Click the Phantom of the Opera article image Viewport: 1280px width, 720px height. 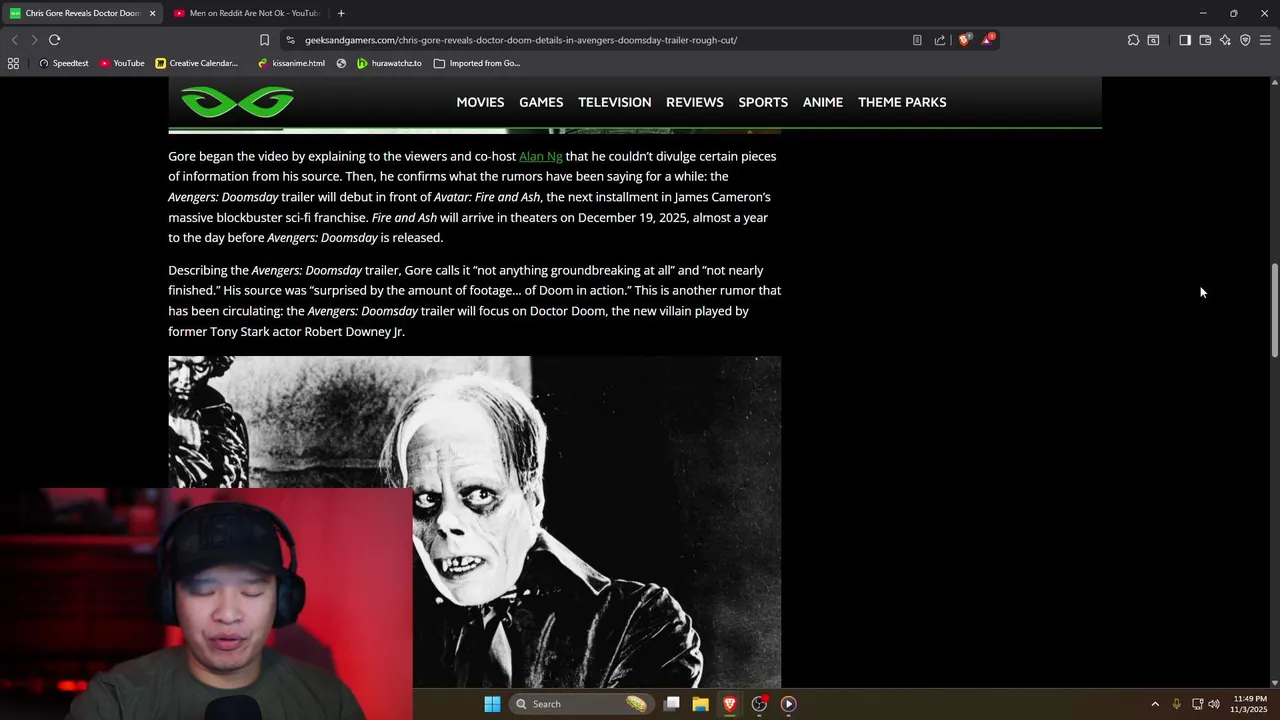coord(474,521)
